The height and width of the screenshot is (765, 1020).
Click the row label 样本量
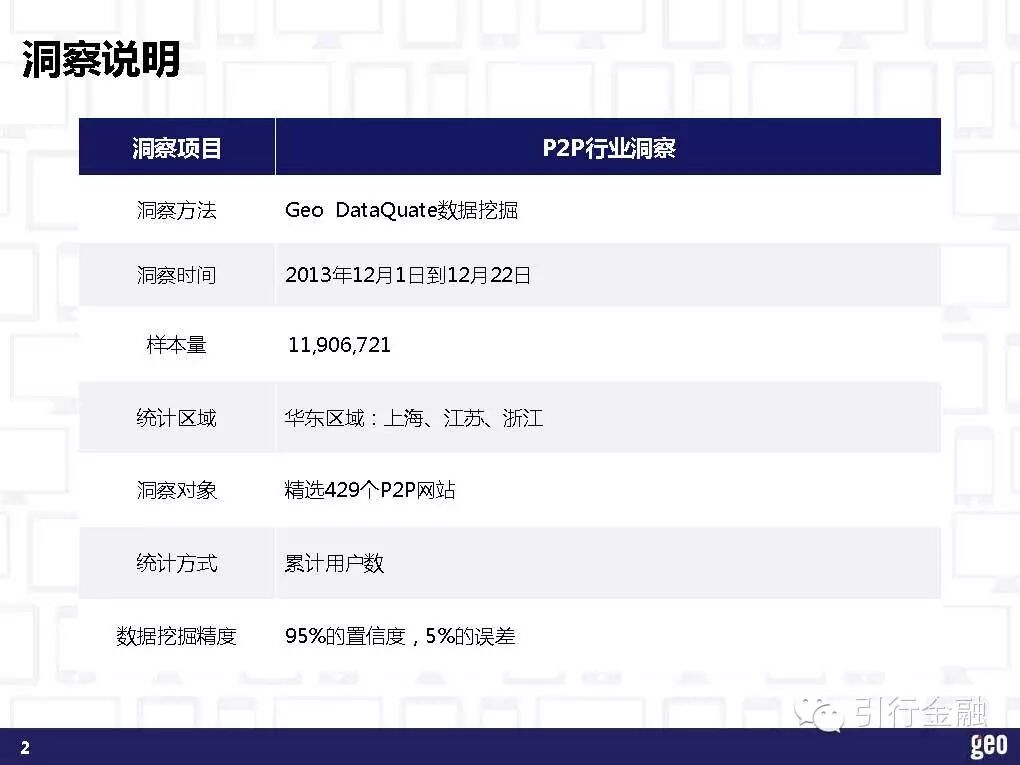coord(176,344)
